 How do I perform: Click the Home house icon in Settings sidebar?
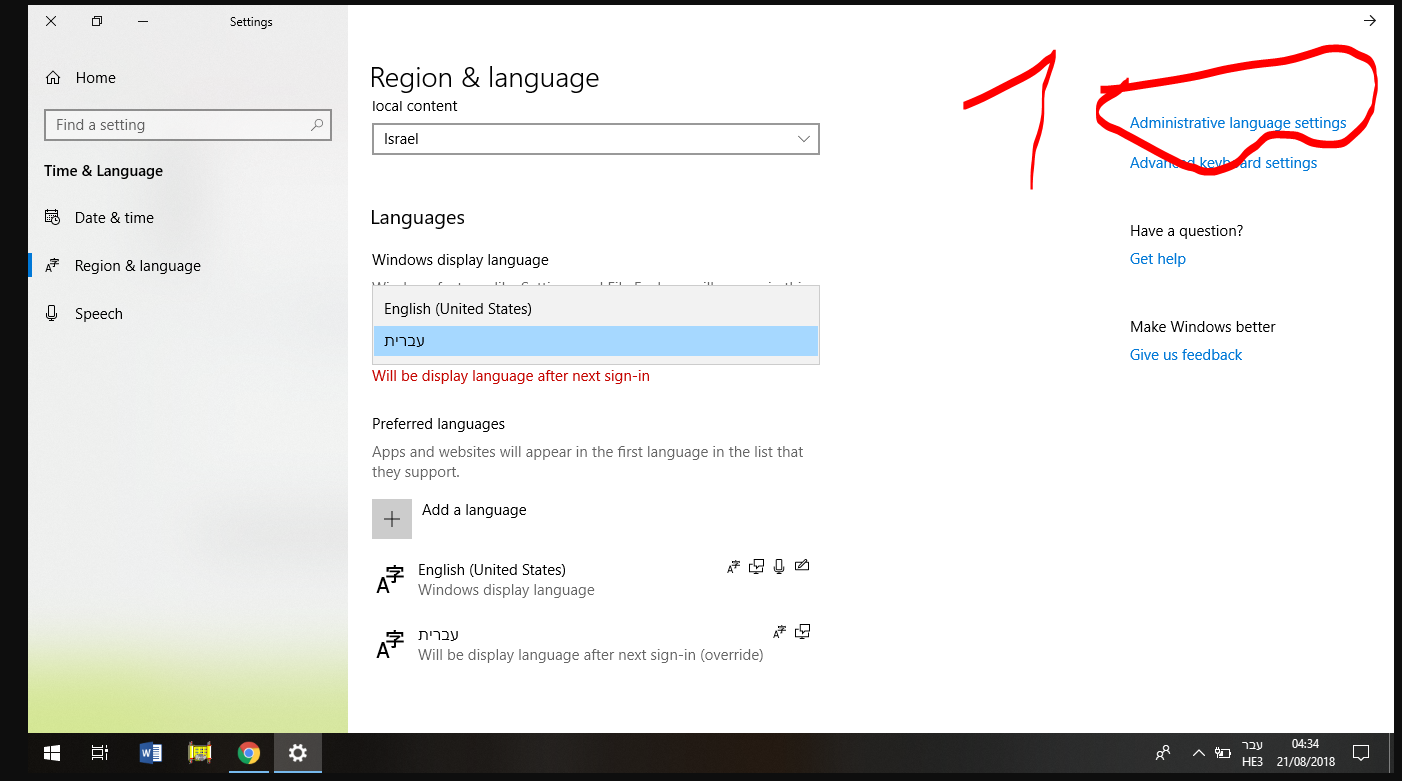point(53,78)
